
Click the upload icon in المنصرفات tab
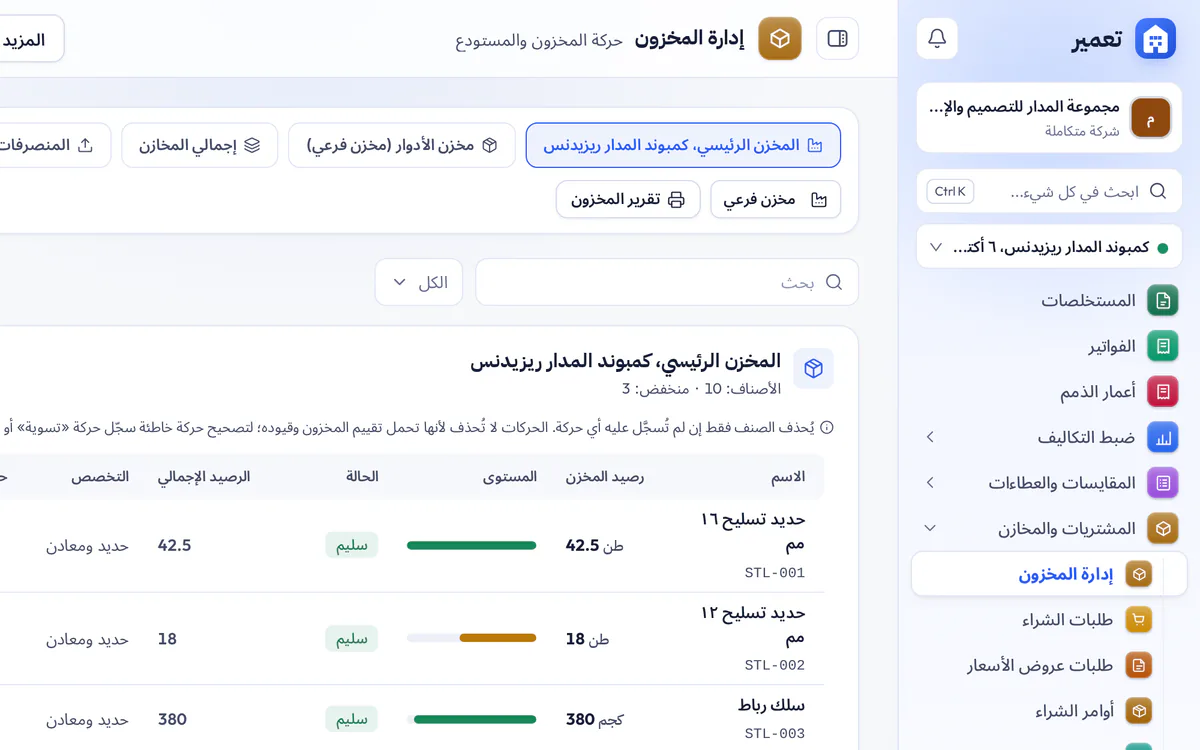(x=86, y=145)
